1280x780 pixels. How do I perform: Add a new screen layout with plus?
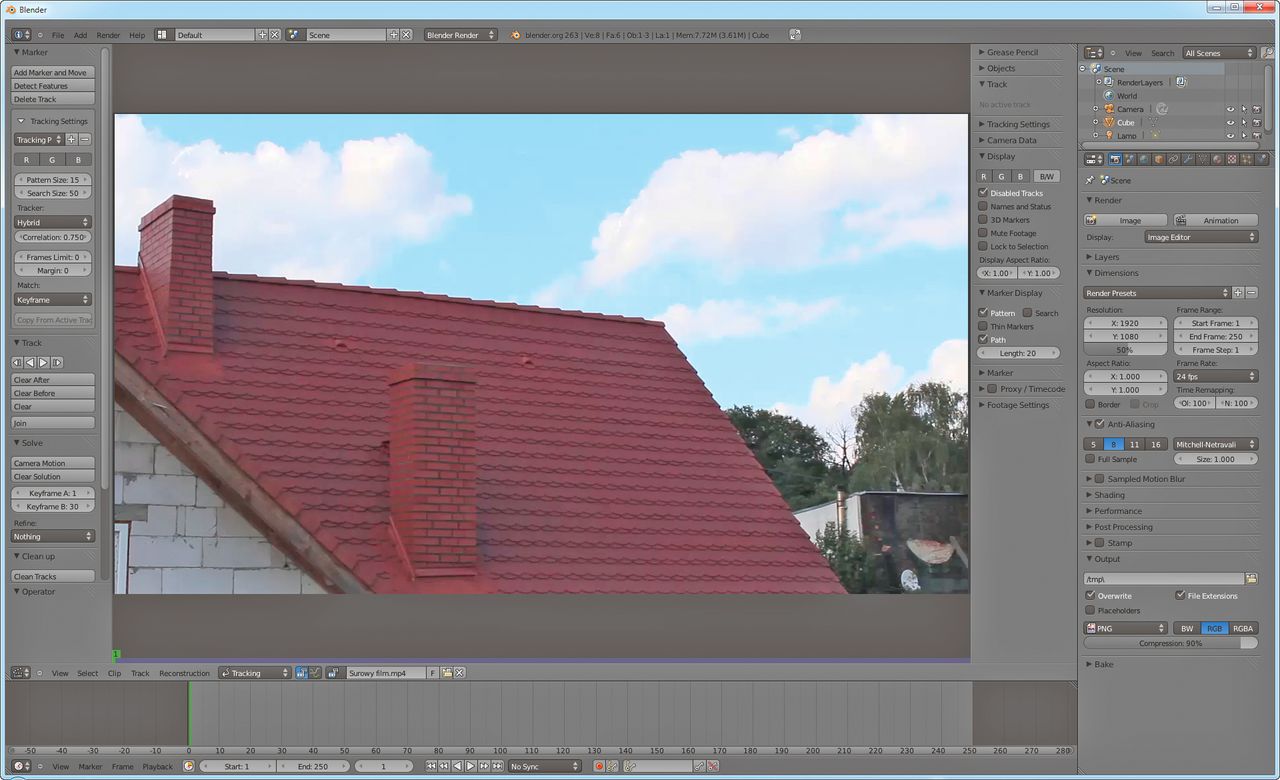[263, 35]
